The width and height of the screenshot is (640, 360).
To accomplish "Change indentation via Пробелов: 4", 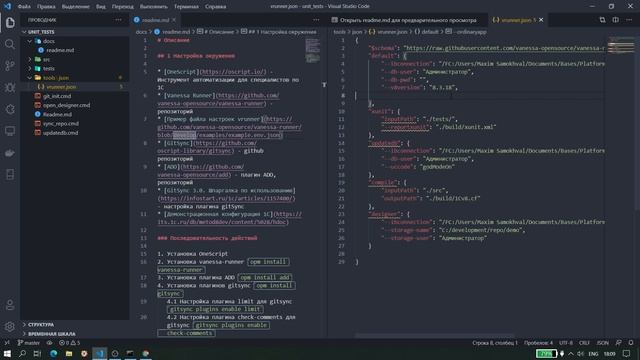I will (538, 343).
